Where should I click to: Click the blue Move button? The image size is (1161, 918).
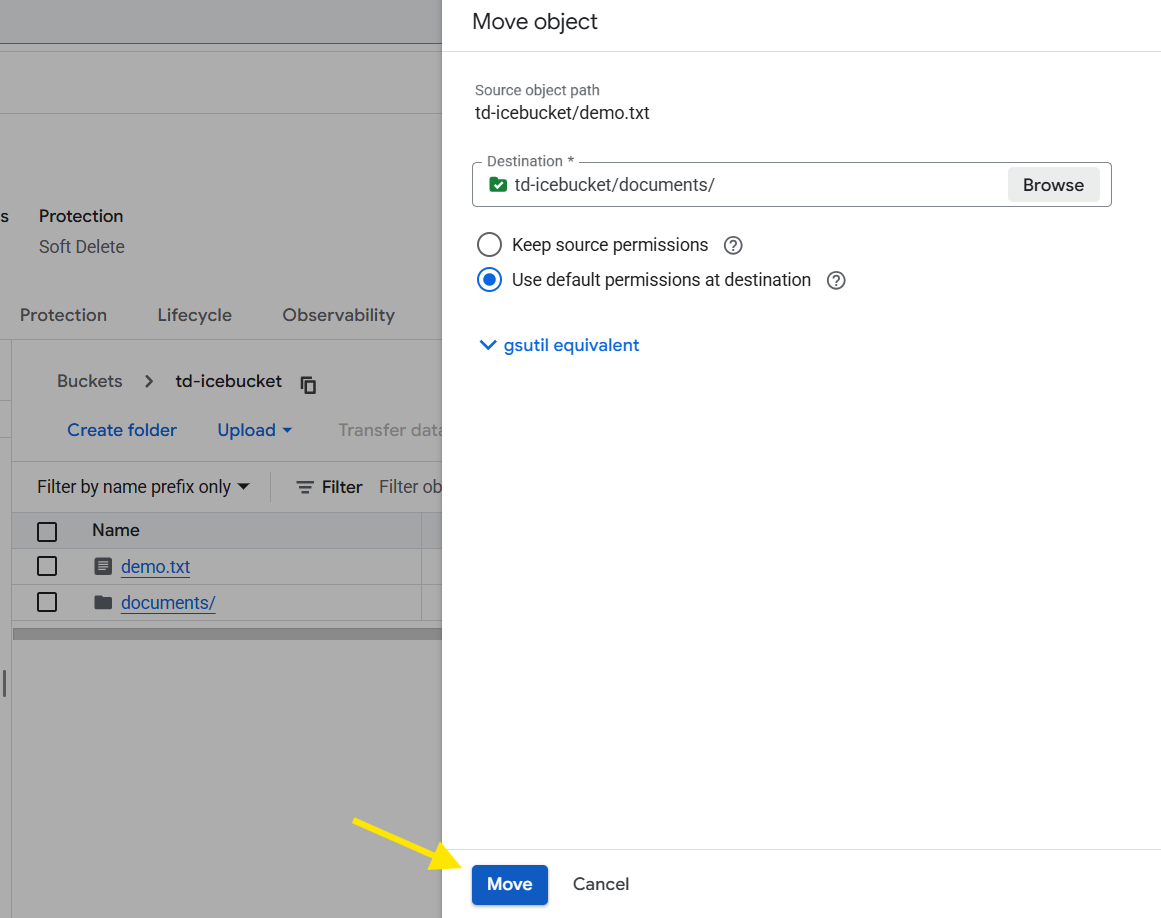point(509,884)
